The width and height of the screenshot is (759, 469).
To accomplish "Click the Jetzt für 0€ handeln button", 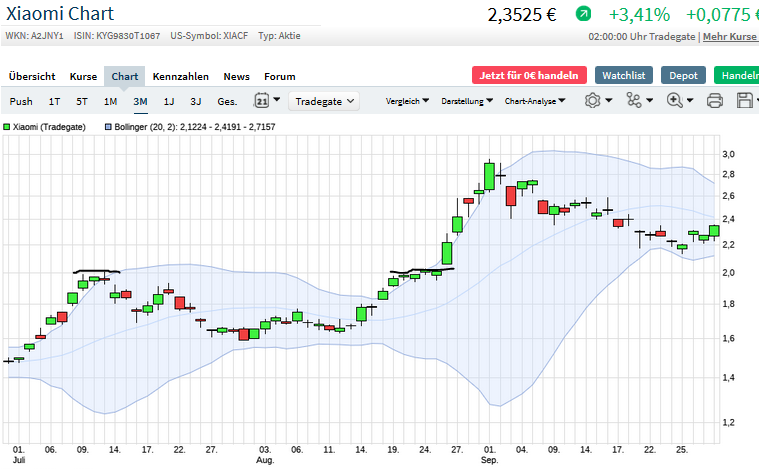I will click(x=529, y=76).
